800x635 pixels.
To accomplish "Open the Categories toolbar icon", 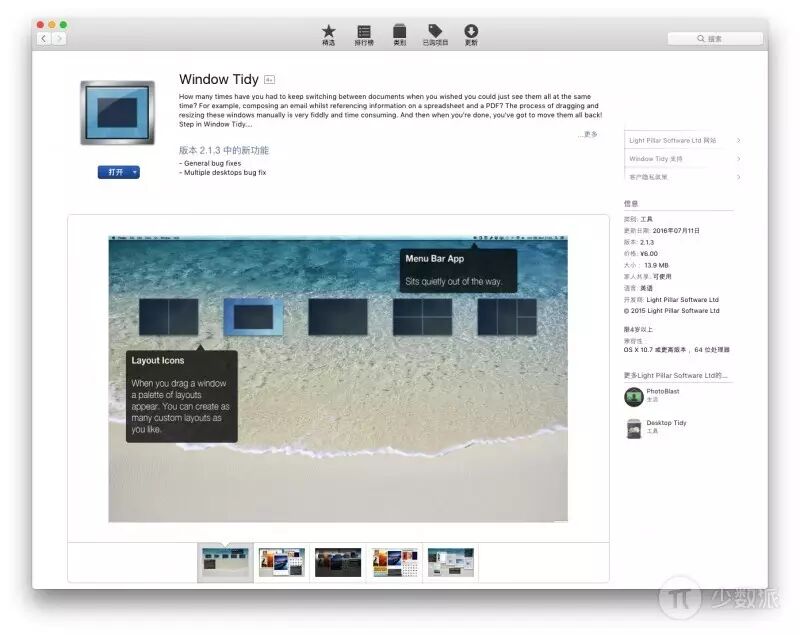I will click(x=399, y=35).
